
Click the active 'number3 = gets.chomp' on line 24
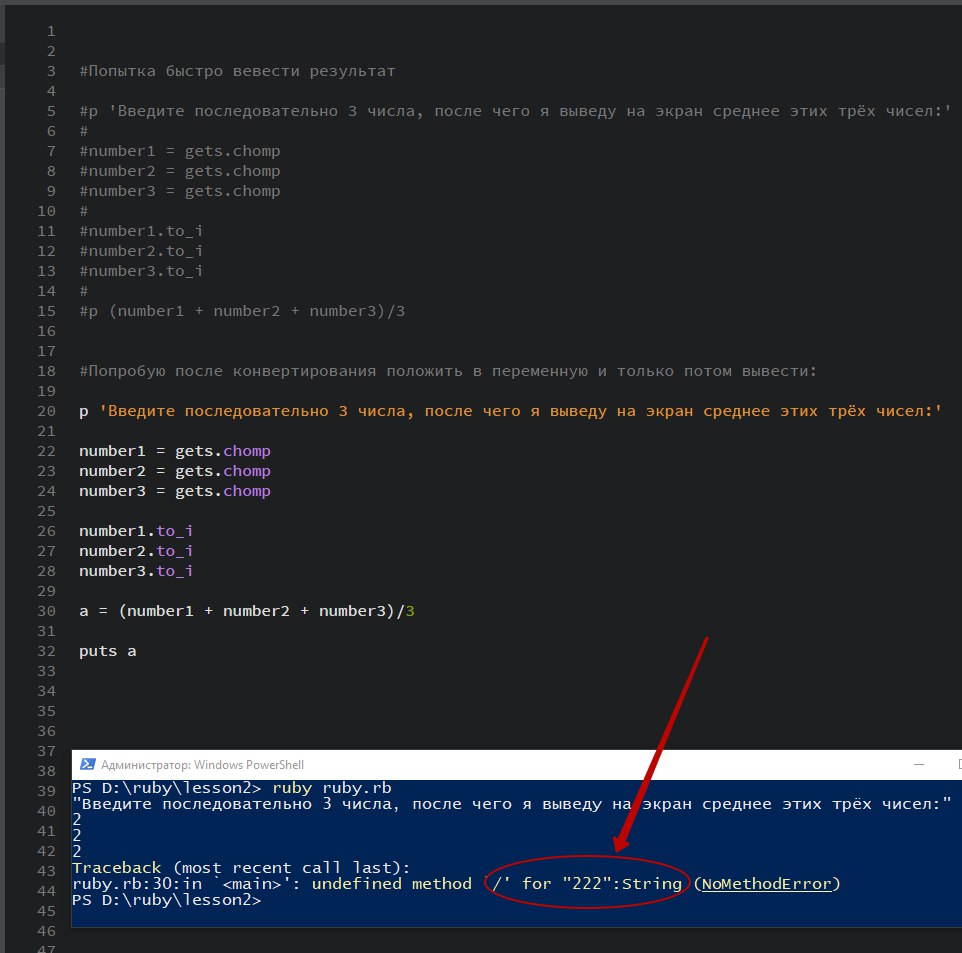coord(175,491)
